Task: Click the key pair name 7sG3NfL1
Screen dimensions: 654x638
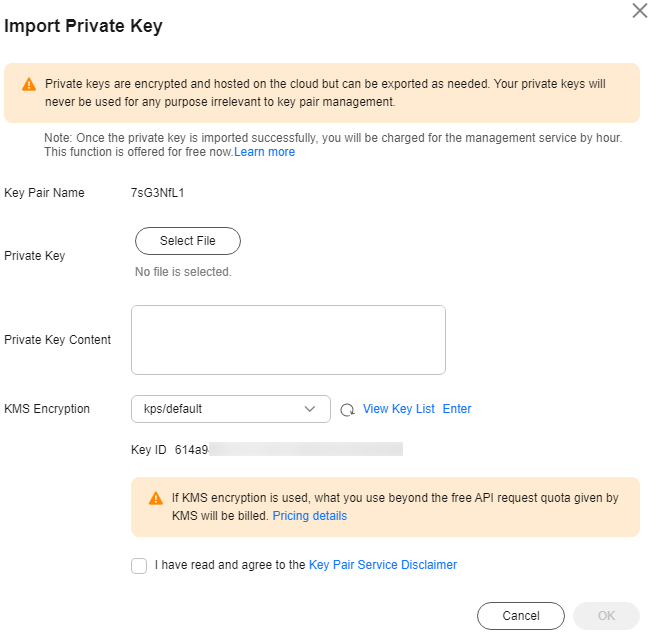Action: (x=158, y=193)
